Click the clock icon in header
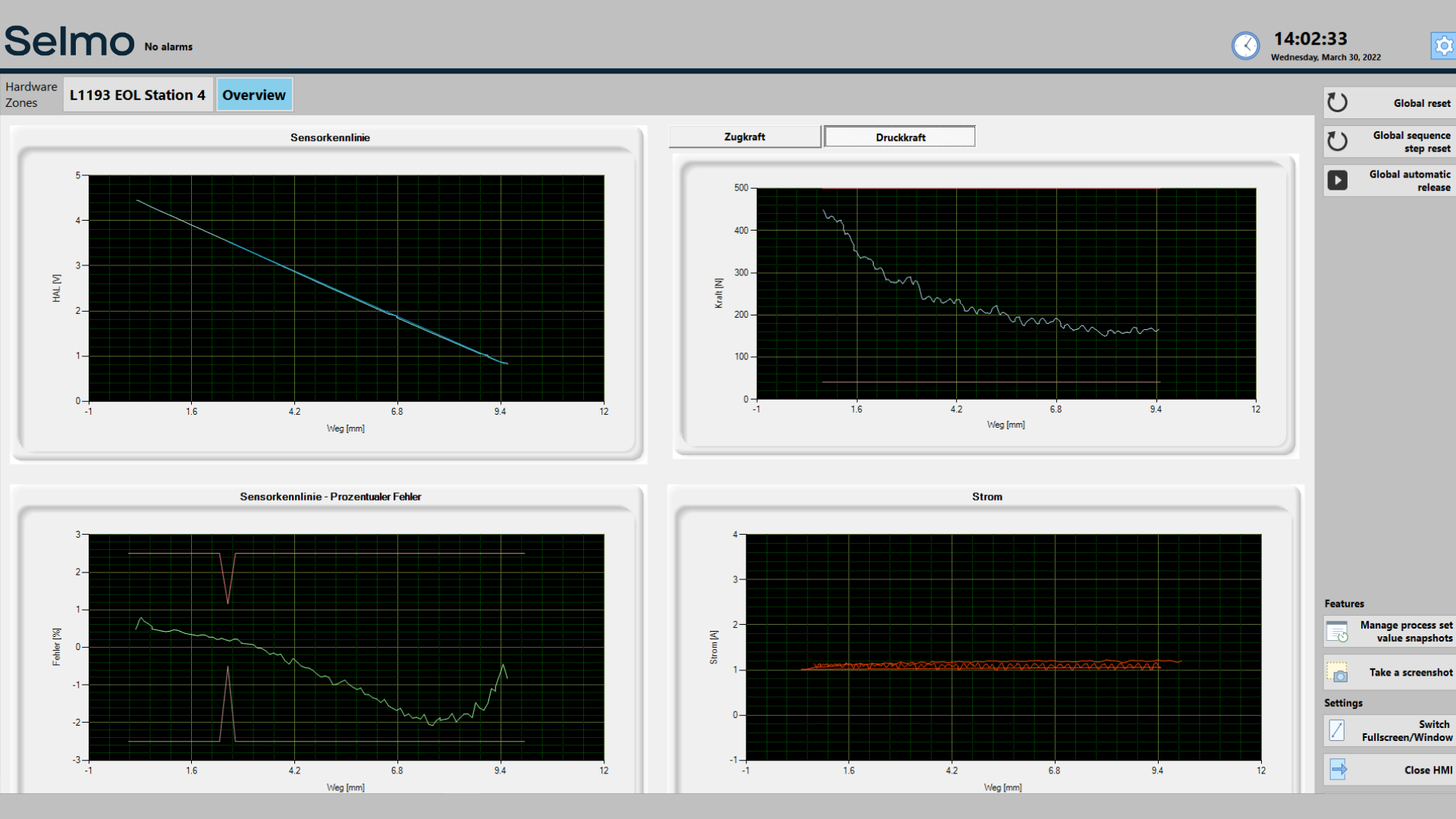The width and height of the screenshot is (1456, 819). point(1245,46)
